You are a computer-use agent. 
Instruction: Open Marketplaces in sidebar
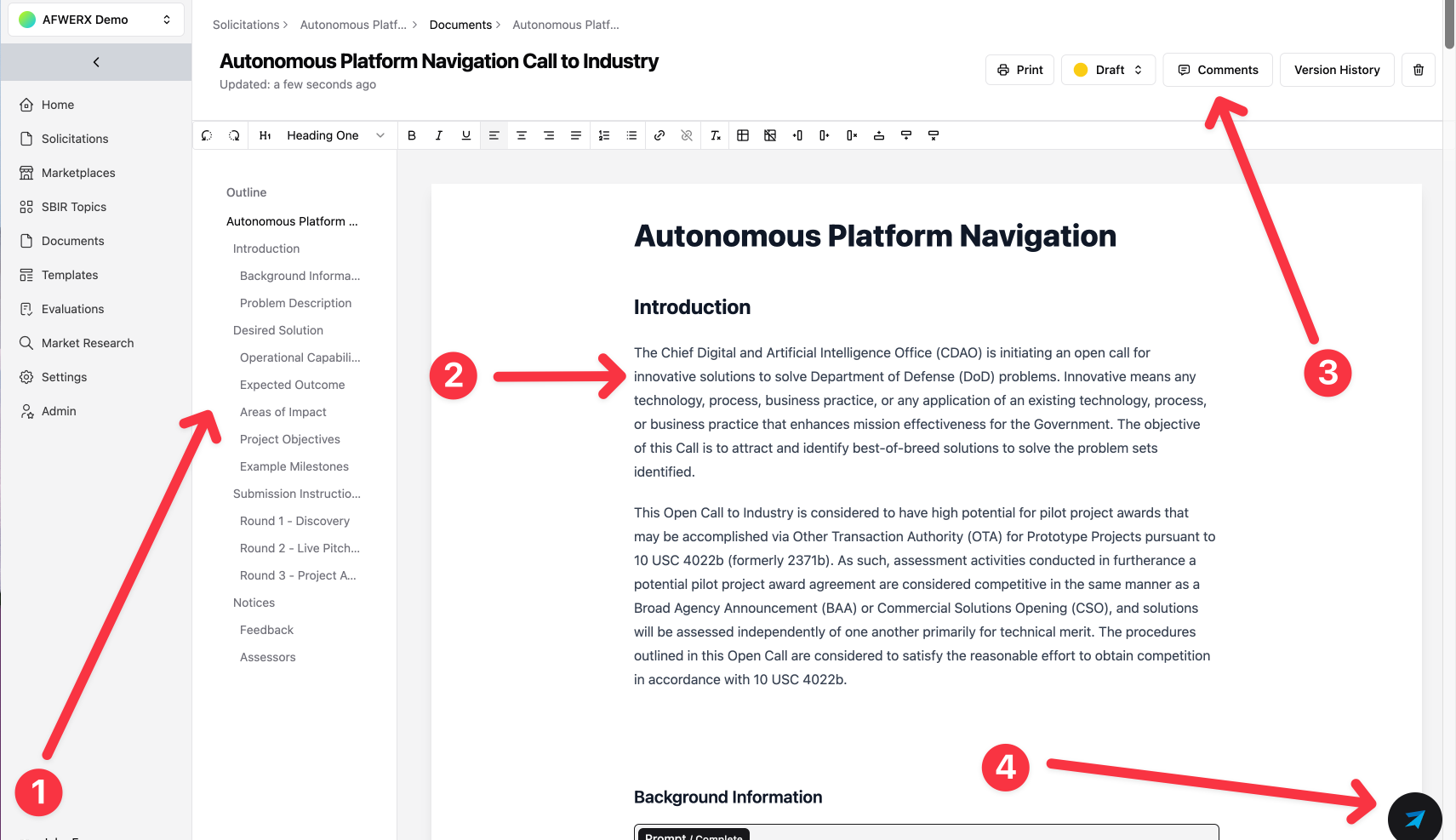tap(78, 173)
